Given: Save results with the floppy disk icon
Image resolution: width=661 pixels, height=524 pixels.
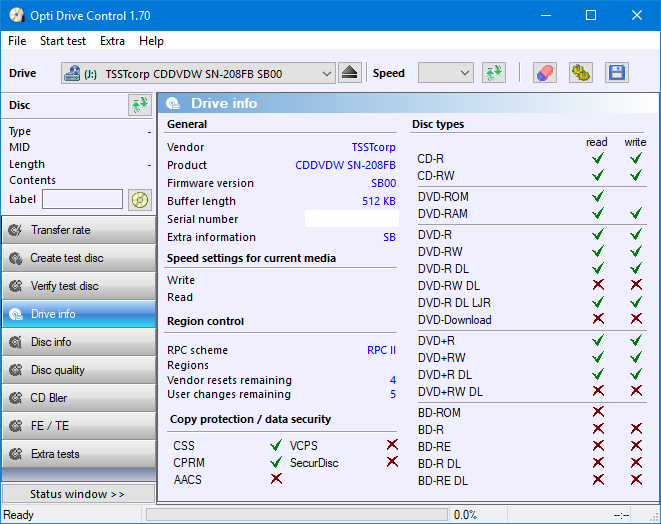Looking at the screenshot, I should (617, 73).
